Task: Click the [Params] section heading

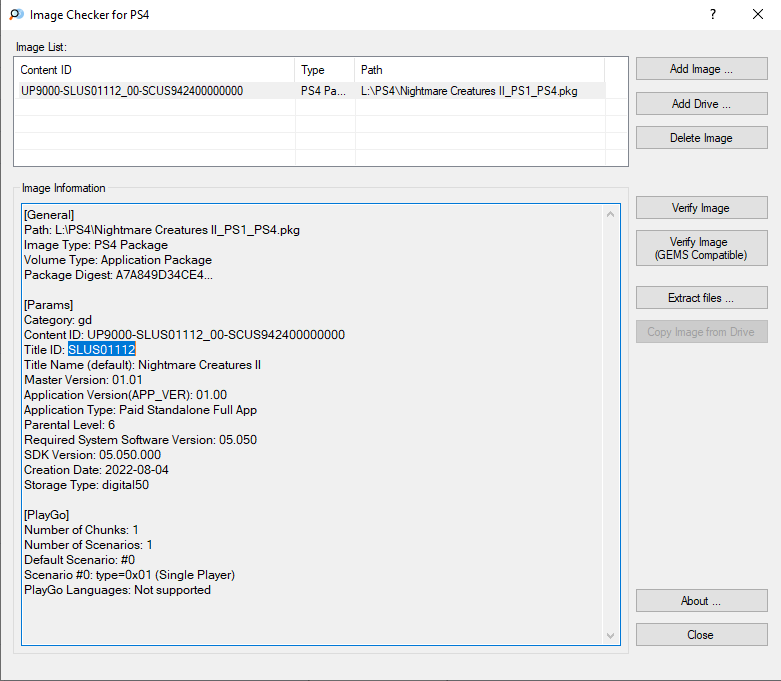Action: tap(49, 305)
